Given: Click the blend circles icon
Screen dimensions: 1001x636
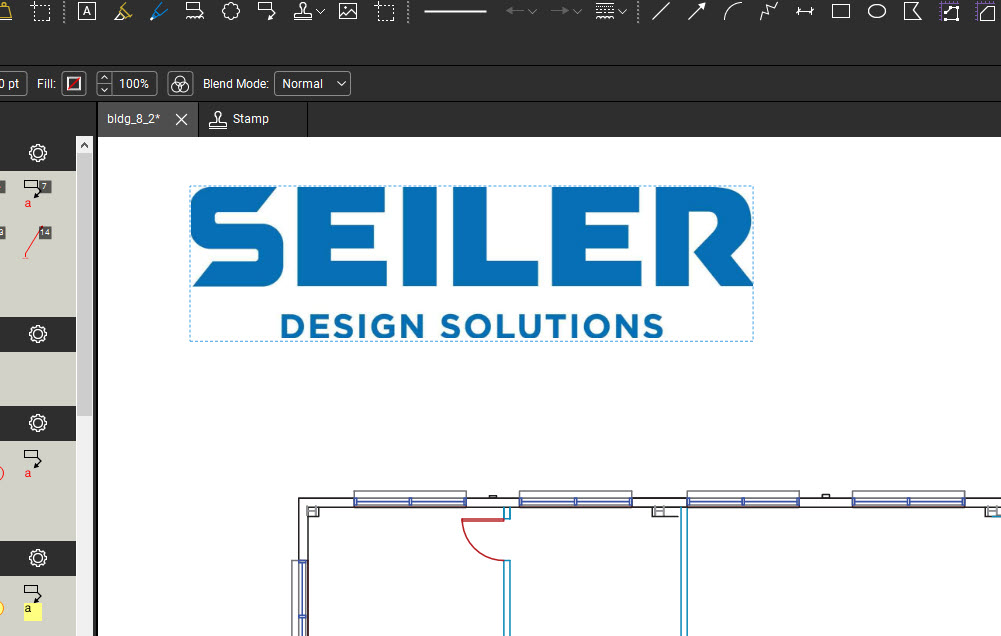Looking at the screenshot, I should pos(180,84).
